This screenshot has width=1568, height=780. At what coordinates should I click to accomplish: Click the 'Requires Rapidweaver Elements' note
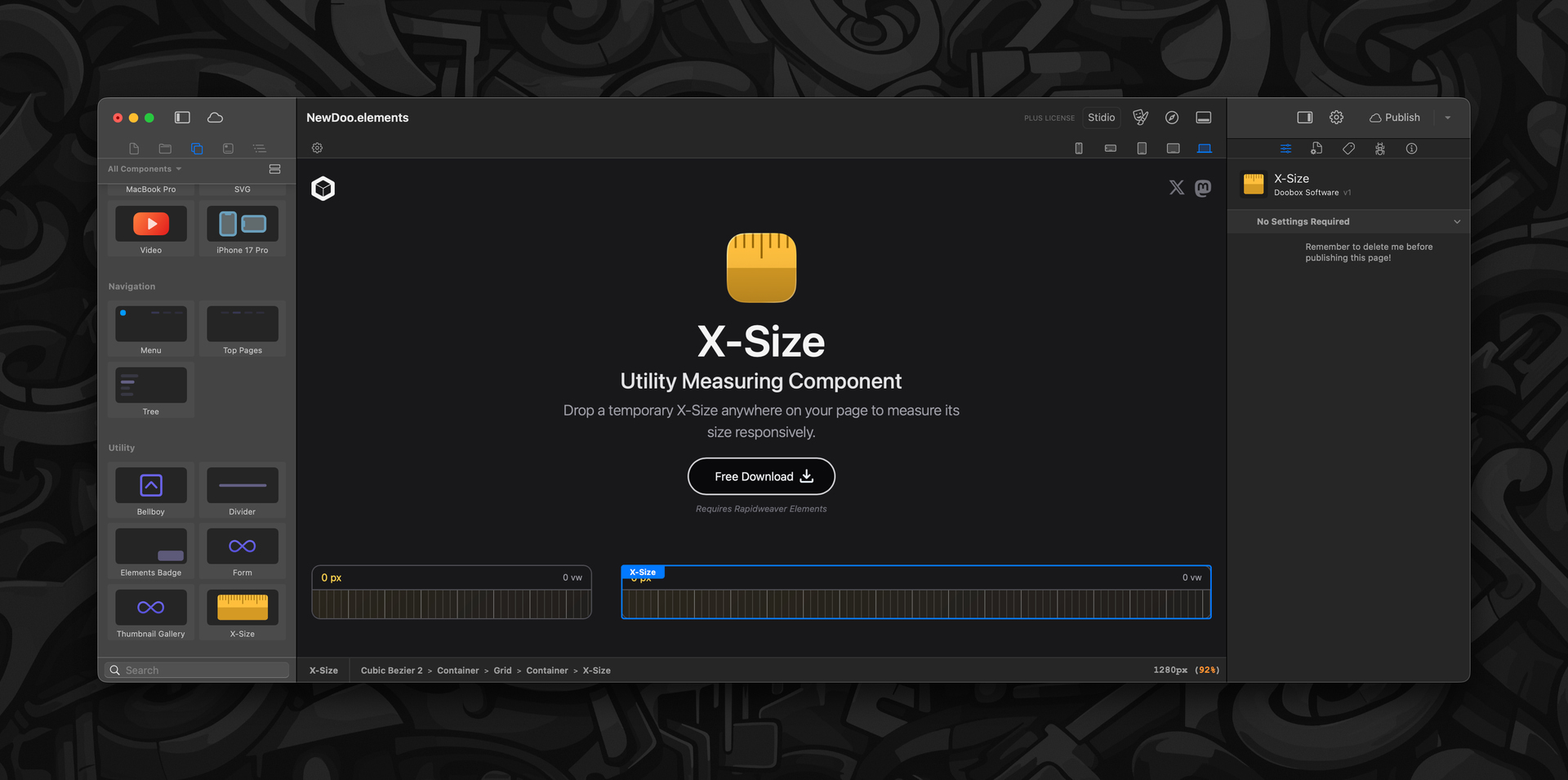[x=761, y=509]
